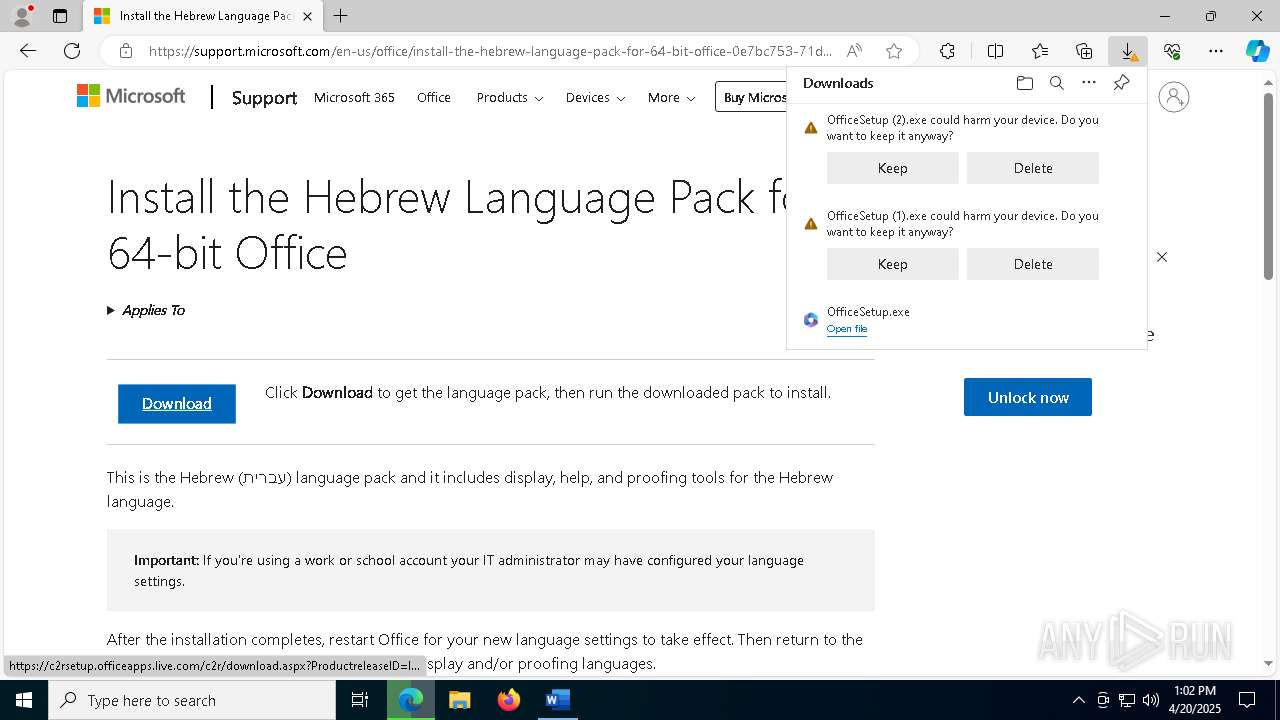The image size is (1280, 720).
Task: Open the tab actions menu icon
Action: (60, 16)
